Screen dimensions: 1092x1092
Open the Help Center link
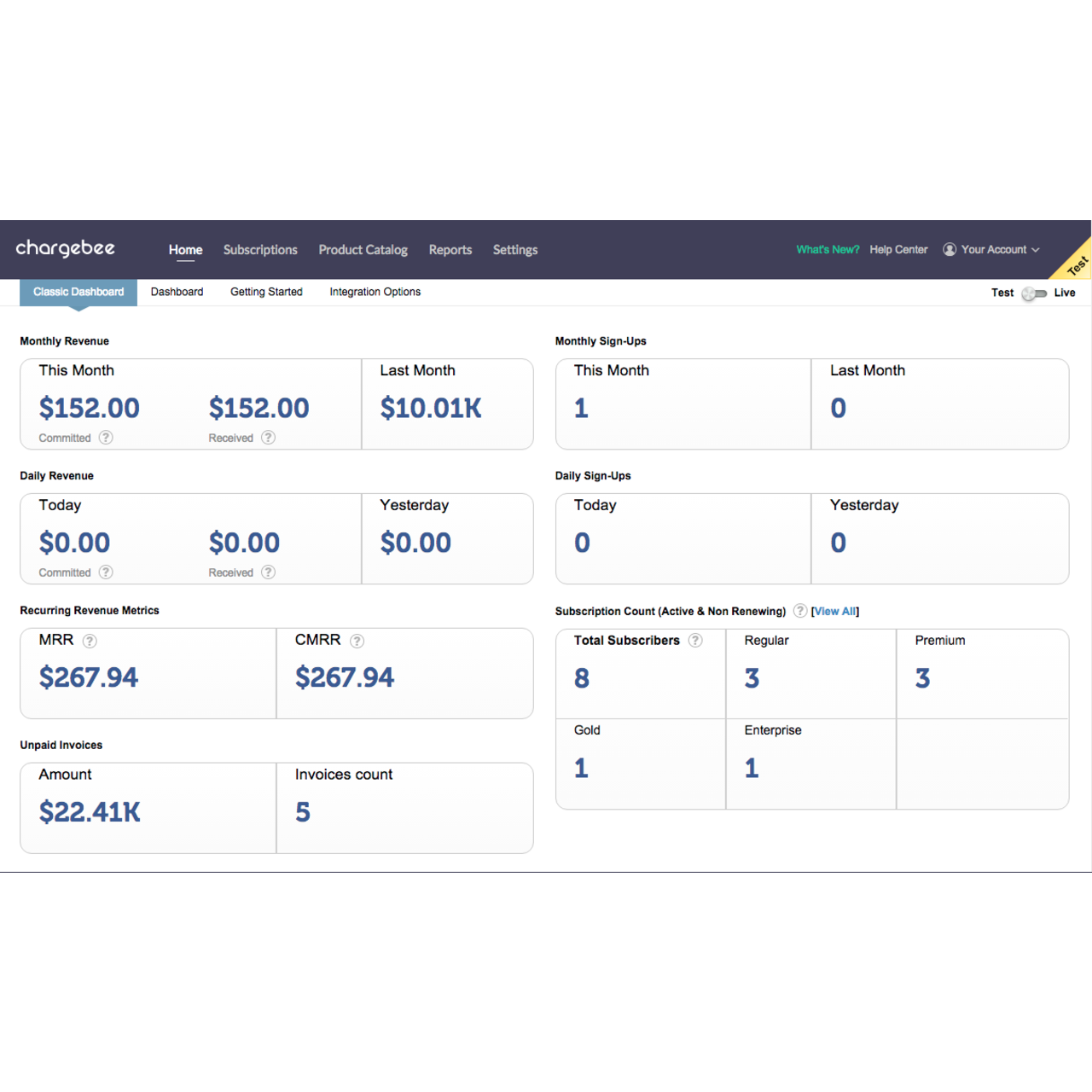pos(898,250)
